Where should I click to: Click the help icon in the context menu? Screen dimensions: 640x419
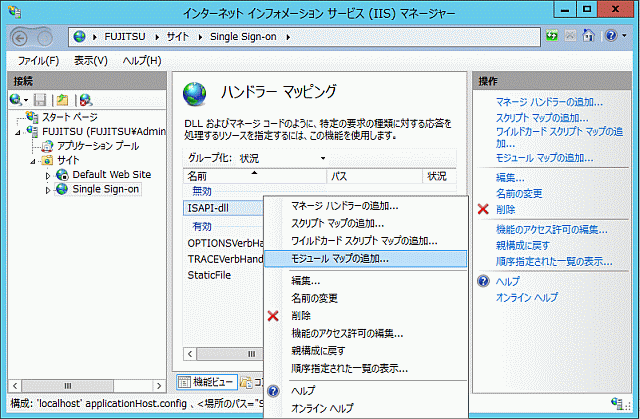click(273, 391)
